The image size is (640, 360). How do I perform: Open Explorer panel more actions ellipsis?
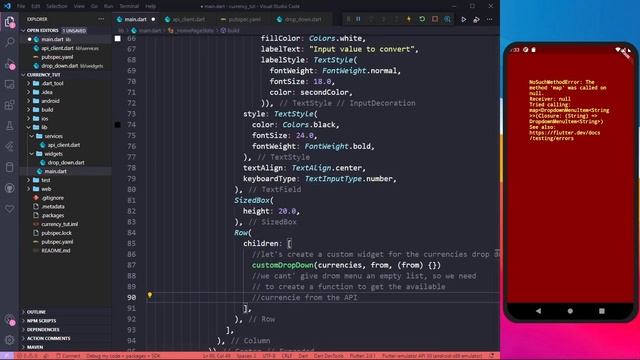101,19
